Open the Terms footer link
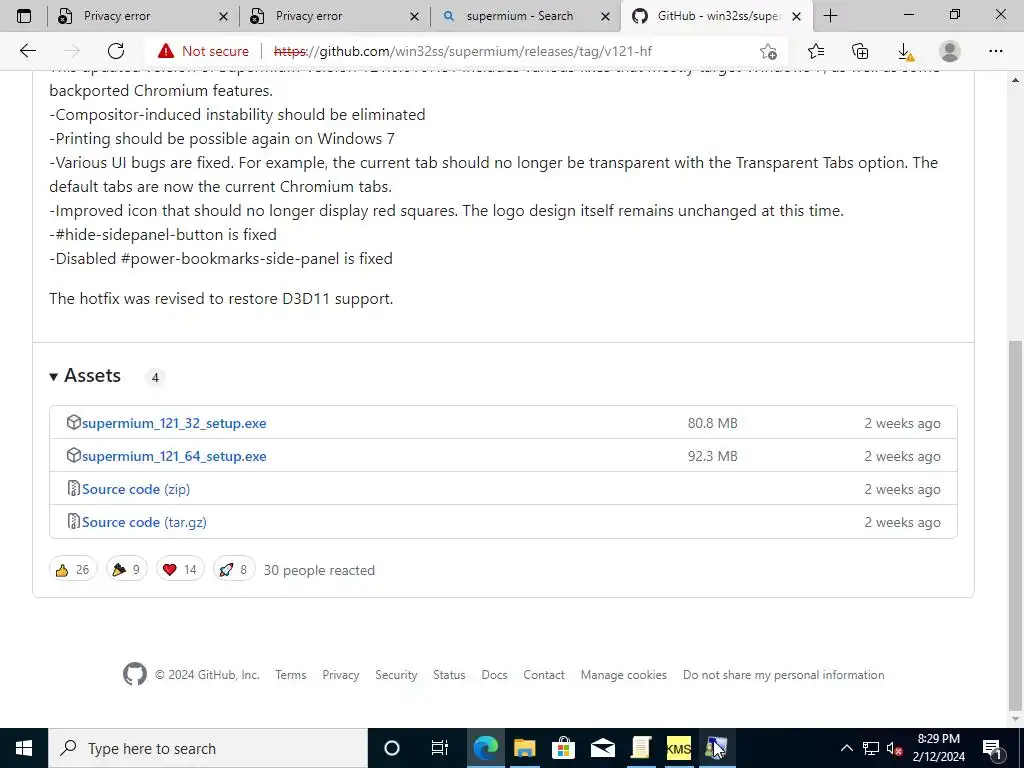Viewport: 1024px width, 768px height. pos(291,675)
